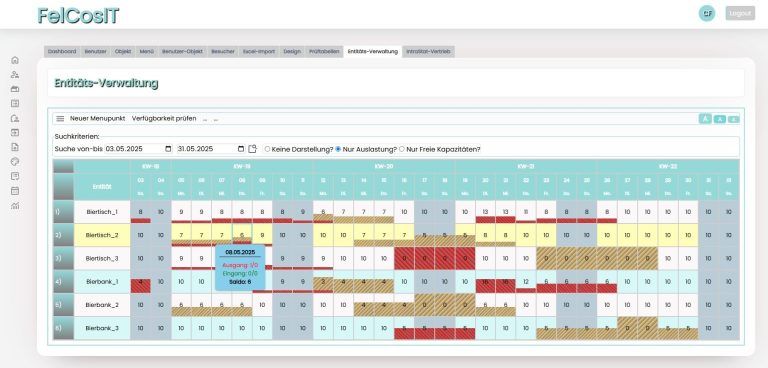Select the Biertisch_2 entity row label

click(102, 235)
